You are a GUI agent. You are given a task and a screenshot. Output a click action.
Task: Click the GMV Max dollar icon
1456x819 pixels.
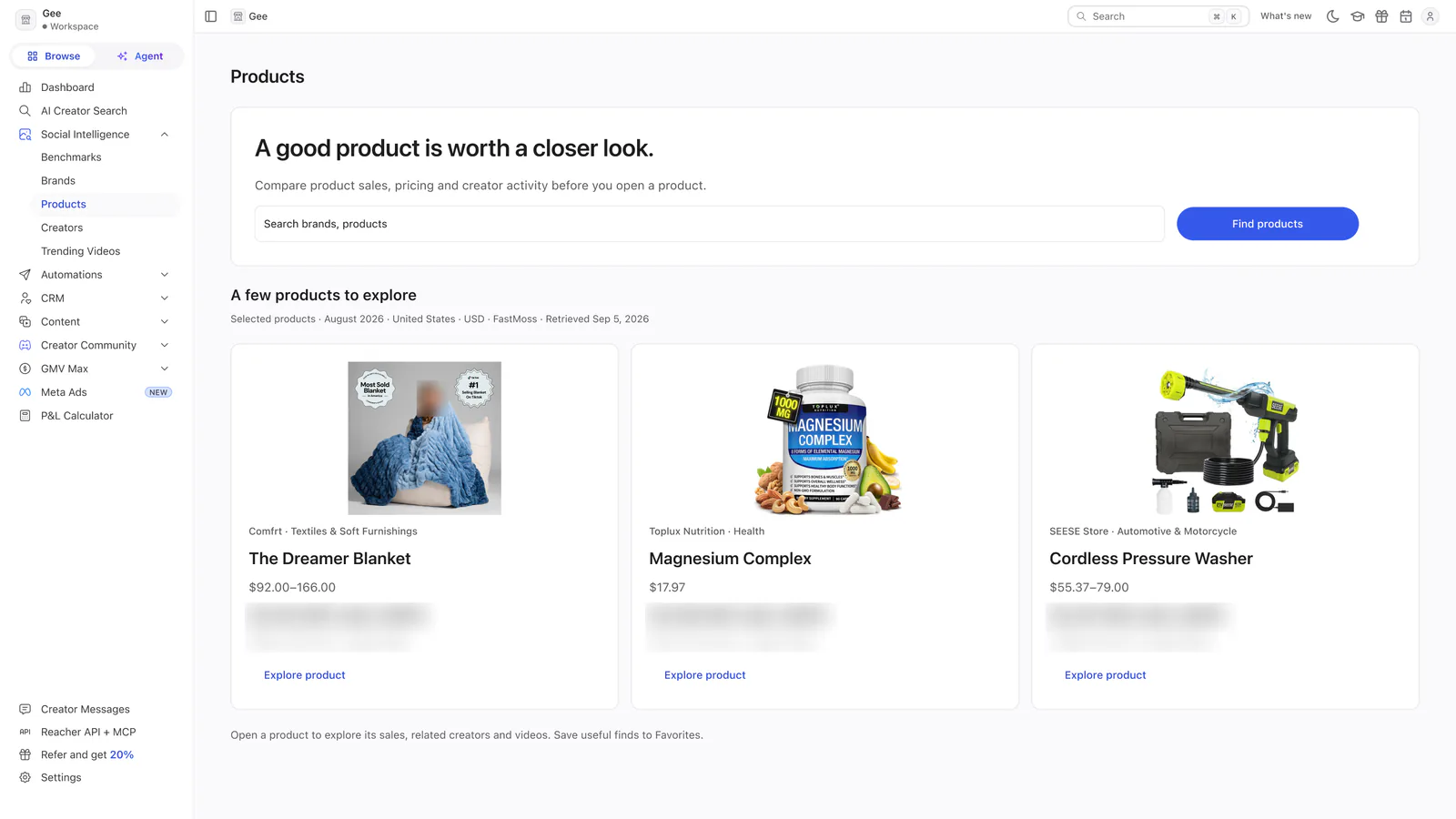pos(25,369)
